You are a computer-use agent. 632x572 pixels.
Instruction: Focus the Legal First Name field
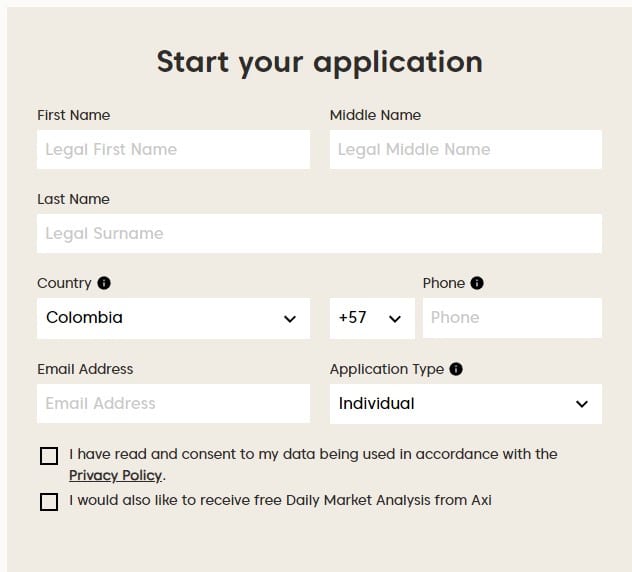point(173,150)
